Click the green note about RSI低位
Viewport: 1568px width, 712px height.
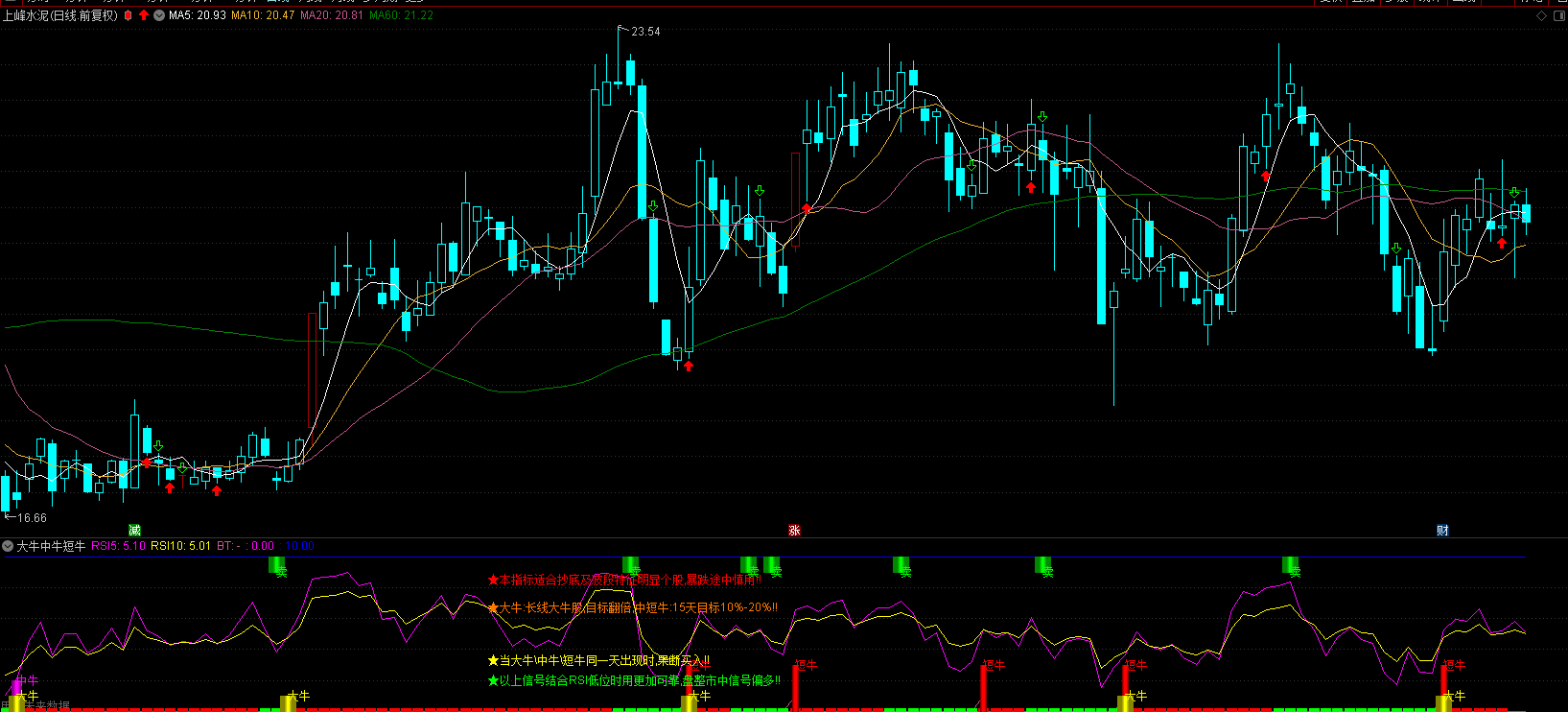(x=634, y=680)
